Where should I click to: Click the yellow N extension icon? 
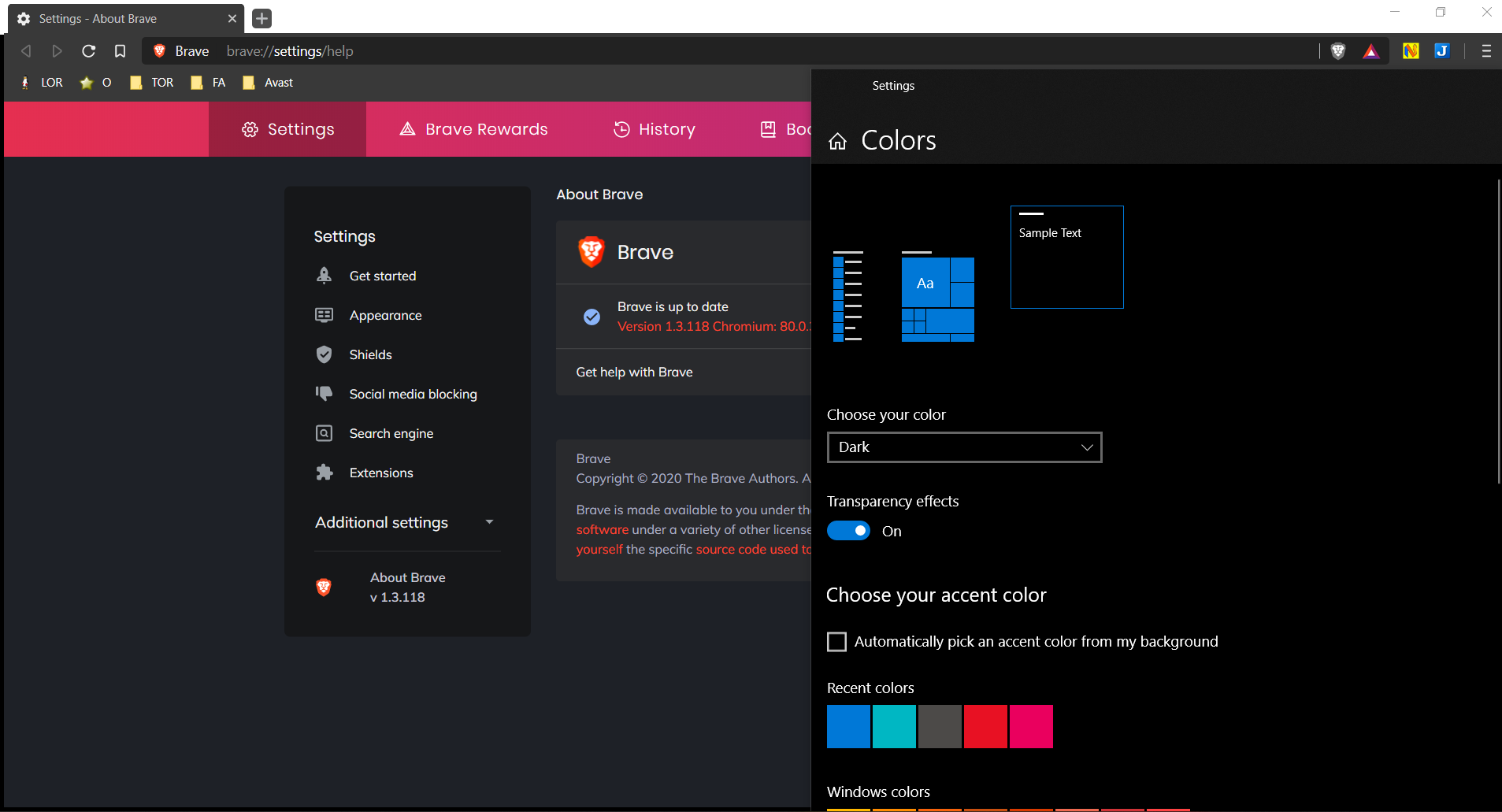(x=1411, y=51)
